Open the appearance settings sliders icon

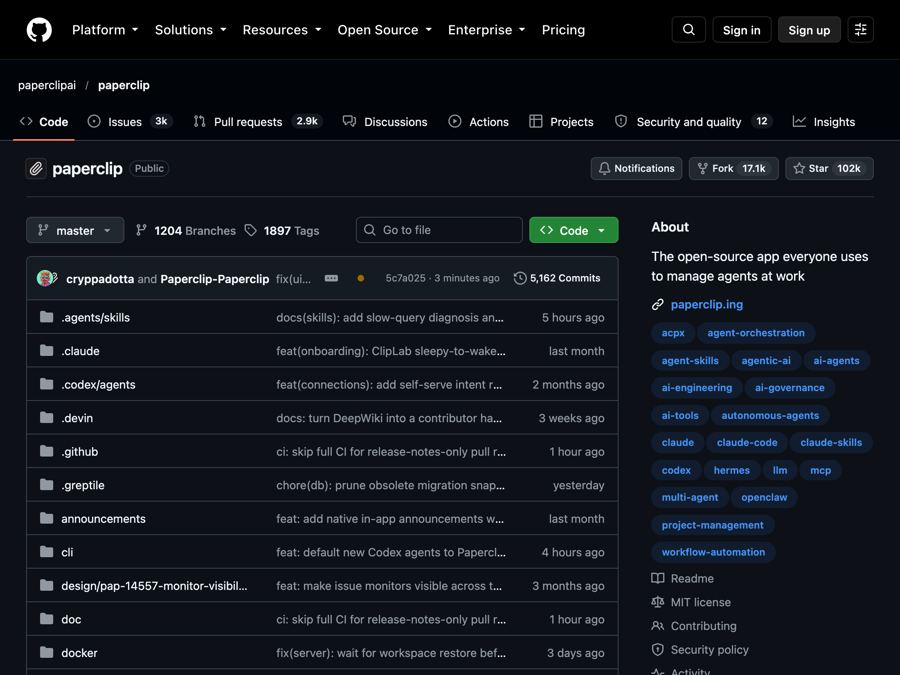click(860, 30)
